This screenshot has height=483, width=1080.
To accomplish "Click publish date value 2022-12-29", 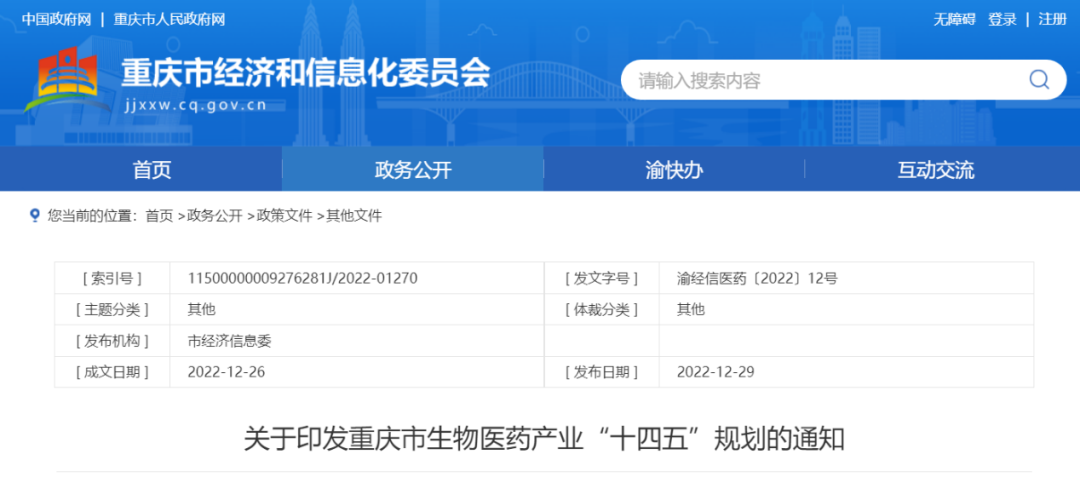I will click(716, 372).
